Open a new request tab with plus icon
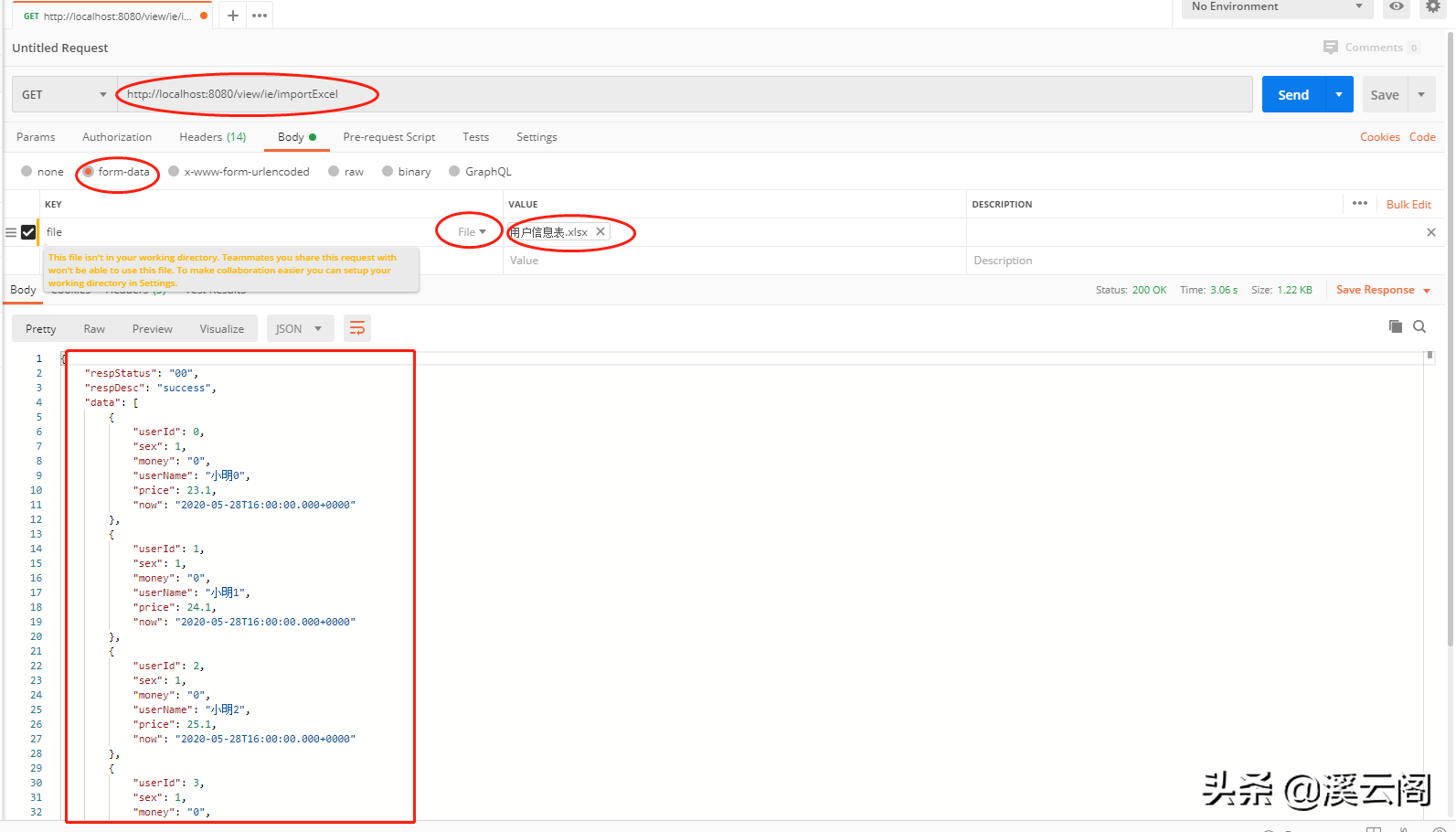 (x=233, y=16)
